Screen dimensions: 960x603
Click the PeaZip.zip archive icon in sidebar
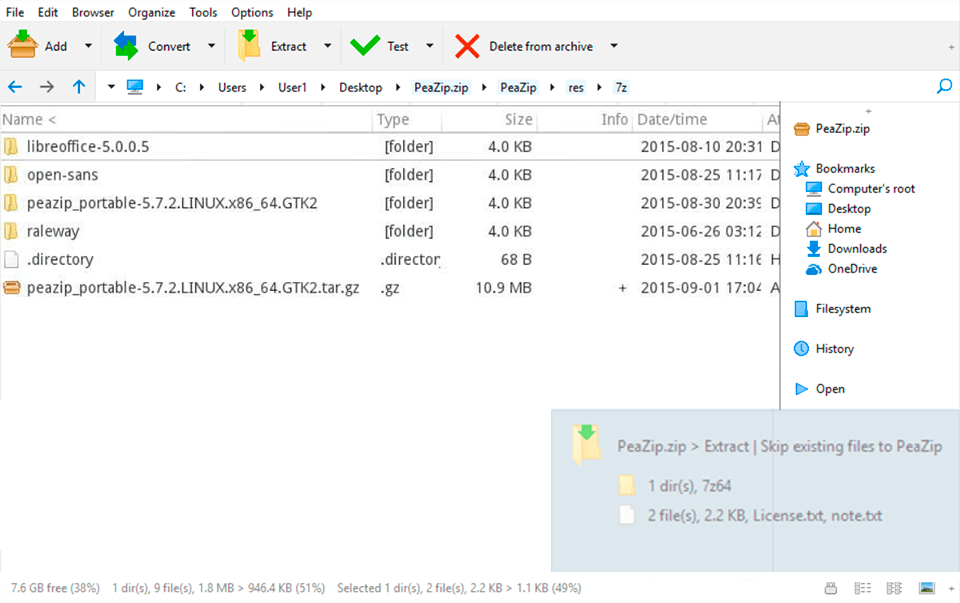click(x=801, y=129)
